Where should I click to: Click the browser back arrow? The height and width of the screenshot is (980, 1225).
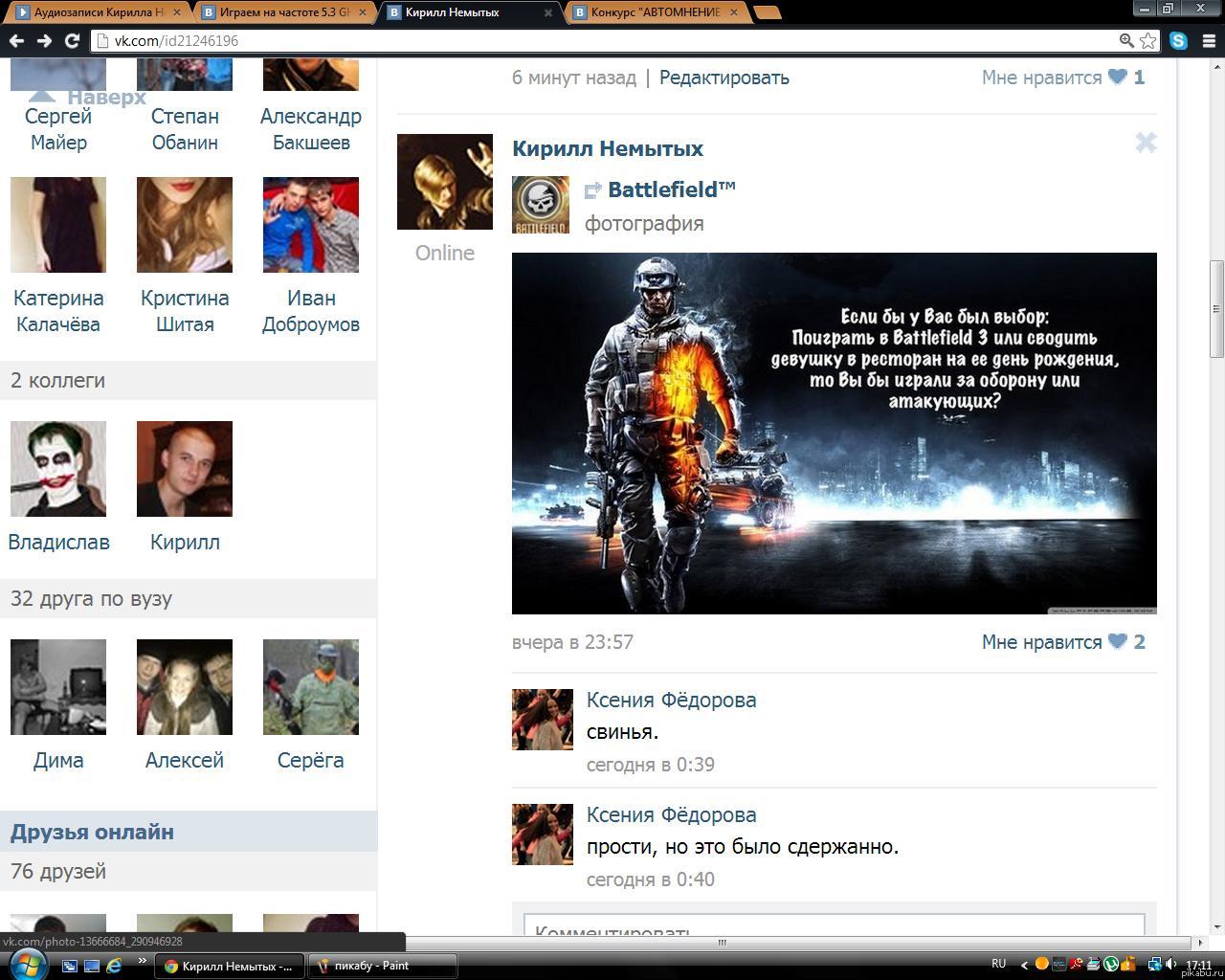click(16, 41)
